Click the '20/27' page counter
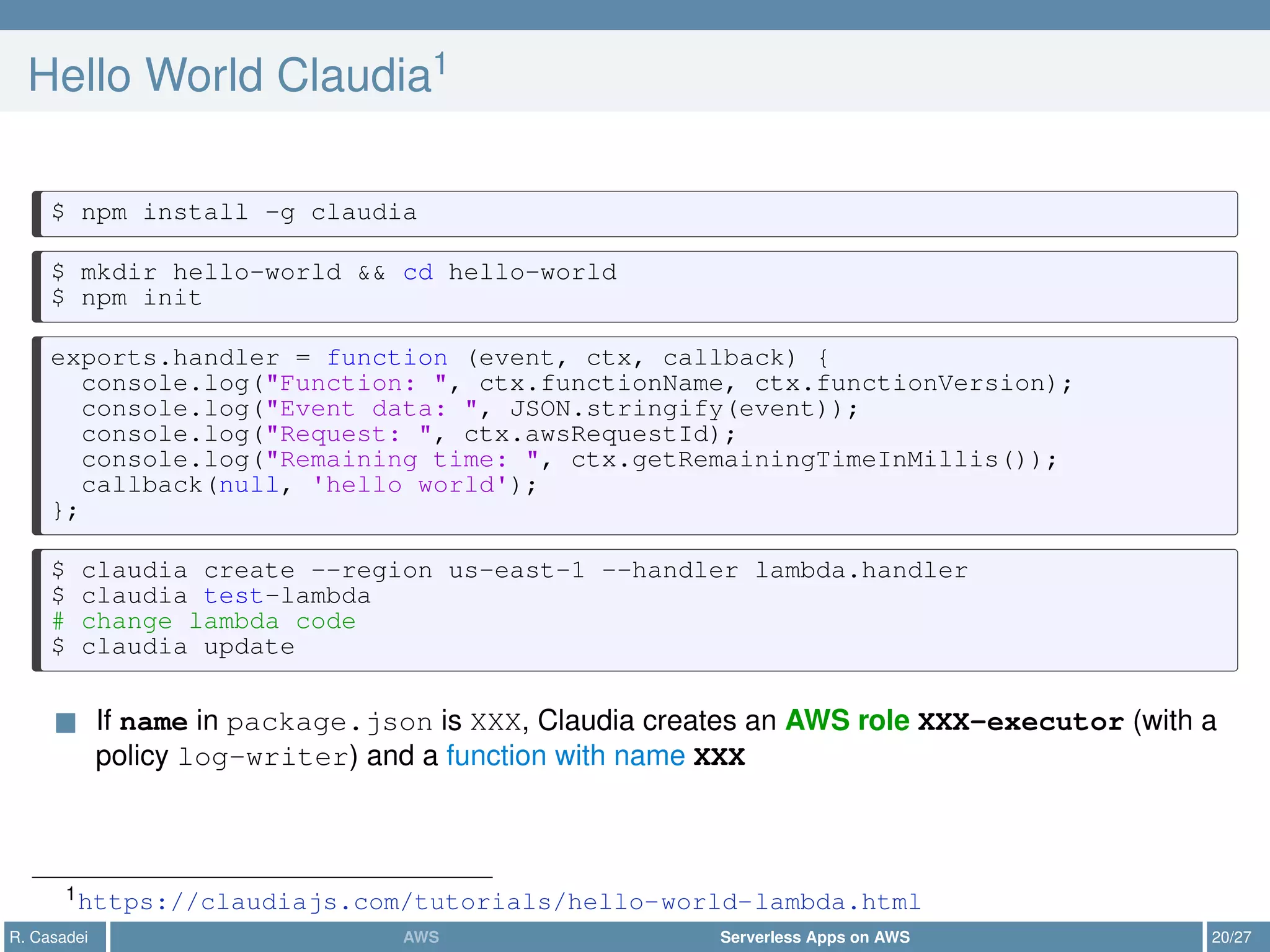Screen dimensions: 1270x952 pos(1232,937)
